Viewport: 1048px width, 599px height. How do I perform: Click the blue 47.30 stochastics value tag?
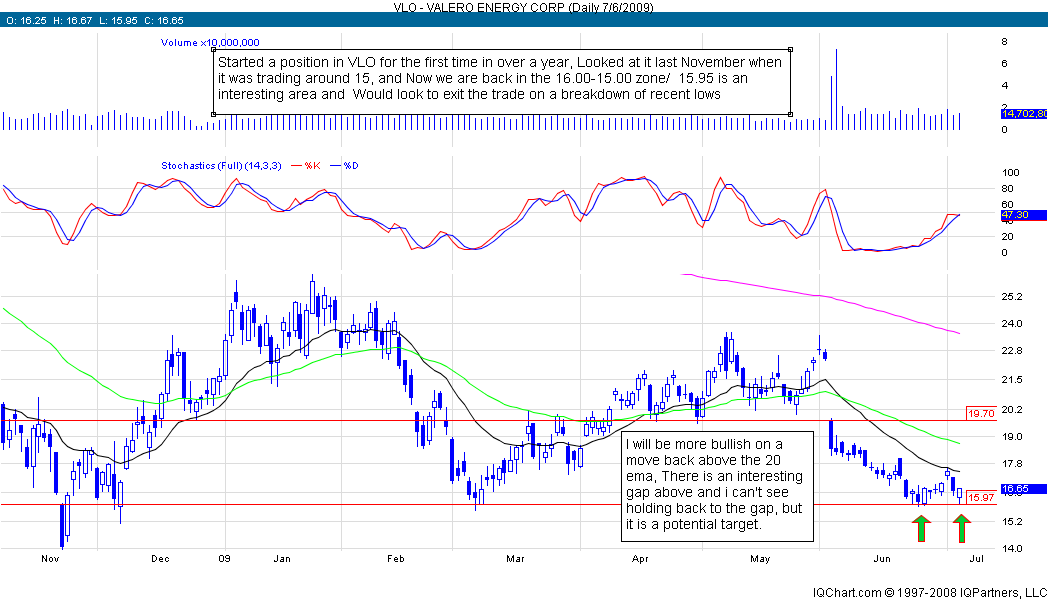(x=1023, y=215)
